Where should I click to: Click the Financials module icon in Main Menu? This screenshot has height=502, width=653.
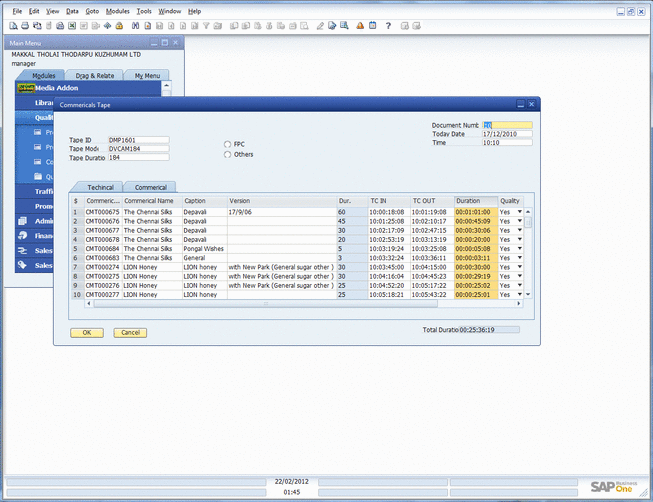(23, 235)
